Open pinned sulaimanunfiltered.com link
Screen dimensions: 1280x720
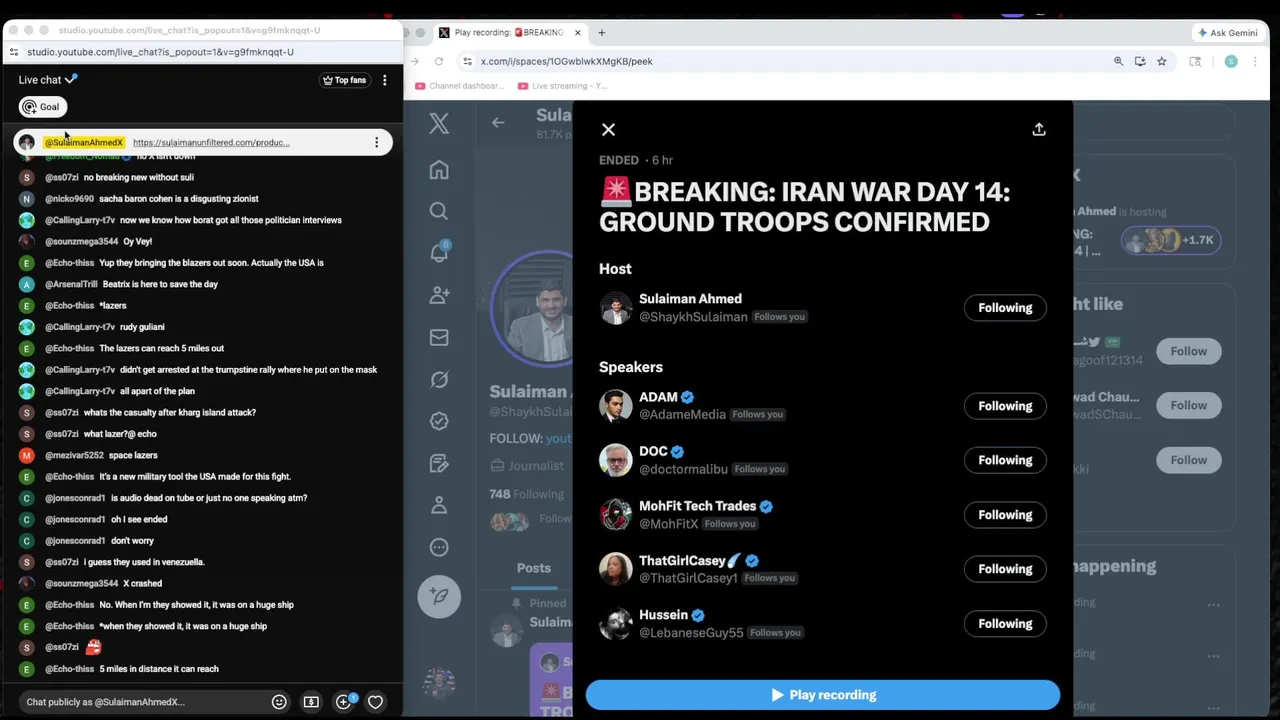pos(211,143)
